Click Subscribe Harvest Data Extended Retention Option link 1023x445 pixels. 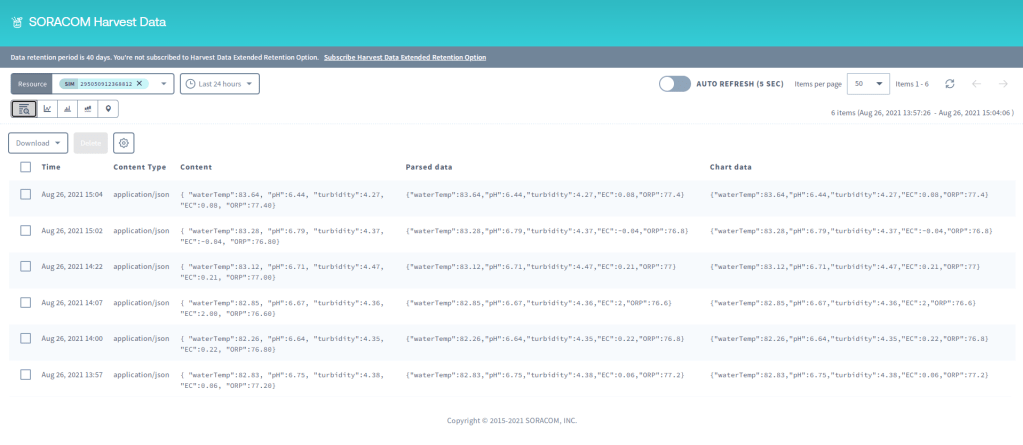[x=405, y=57]
